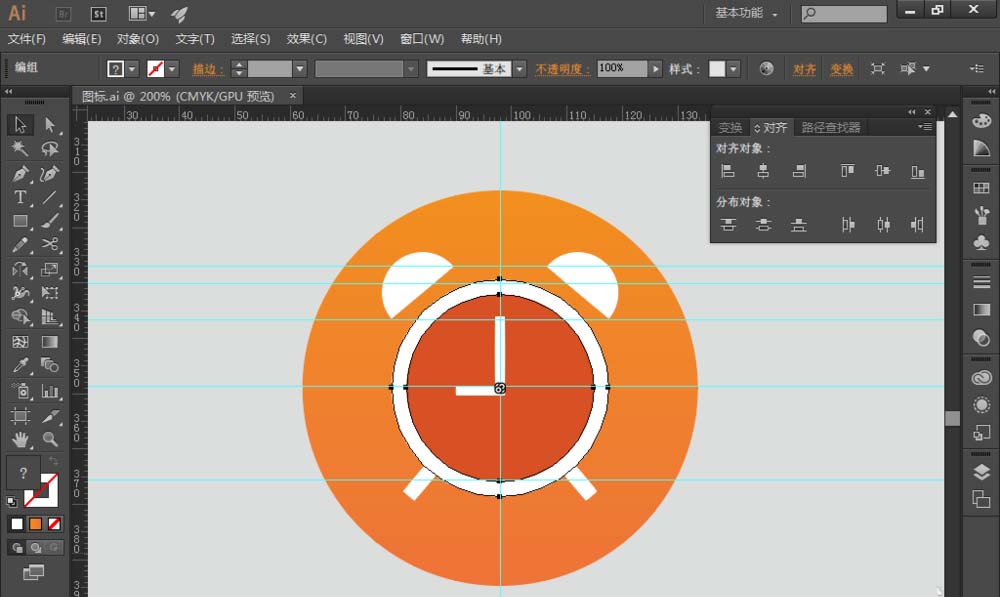Activate the Stroke box in toolbox
Viewport: 1000px width, 597px height.
pyautogui.click(x=46, y=494)
